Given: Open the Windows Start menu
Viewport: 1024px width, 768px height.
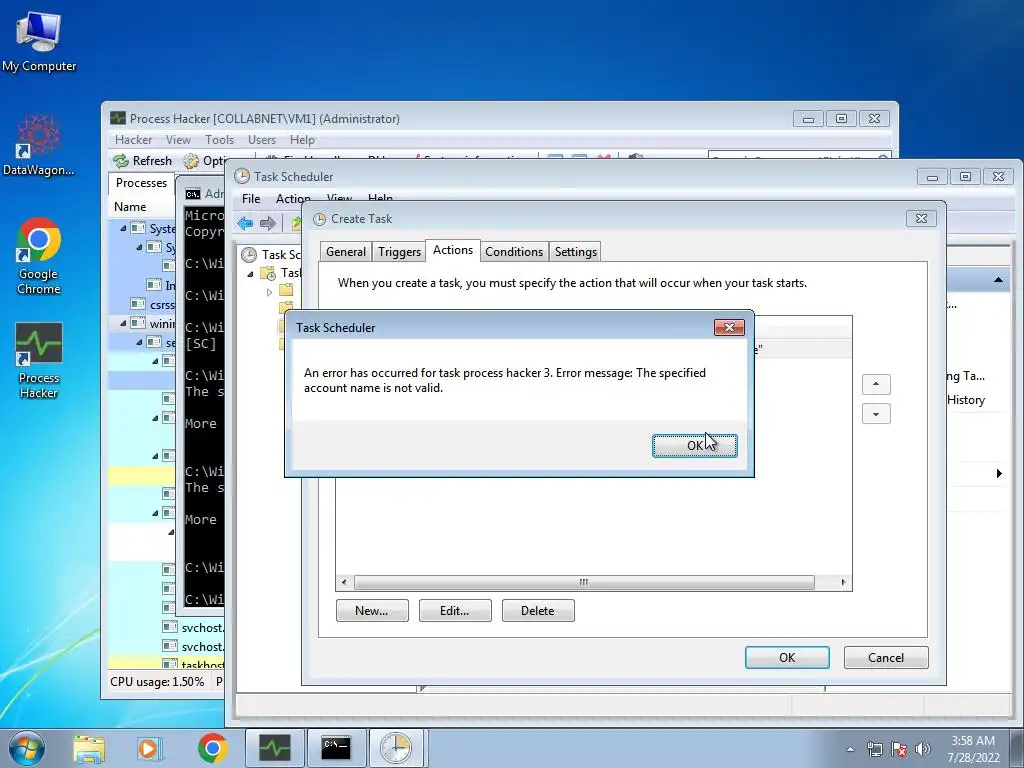Looking at the screenshot, I should pyautogui.click(x=27, y=748).
